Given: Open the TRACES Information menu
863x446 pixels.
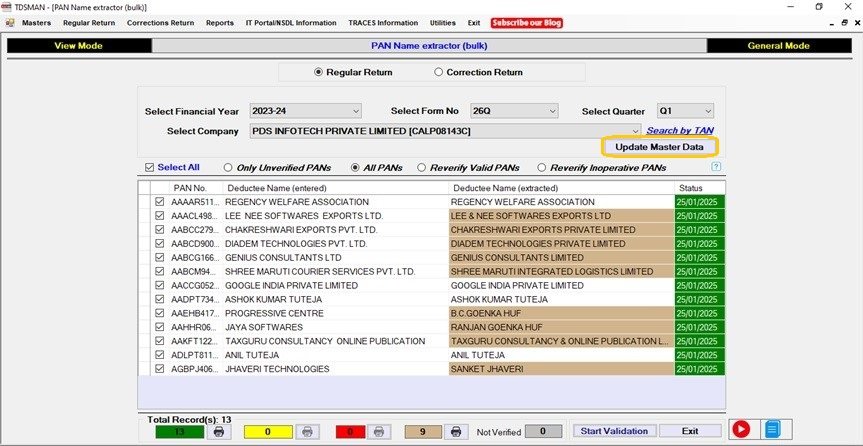Looking at the screenshot, I should [x=383, y=23].
